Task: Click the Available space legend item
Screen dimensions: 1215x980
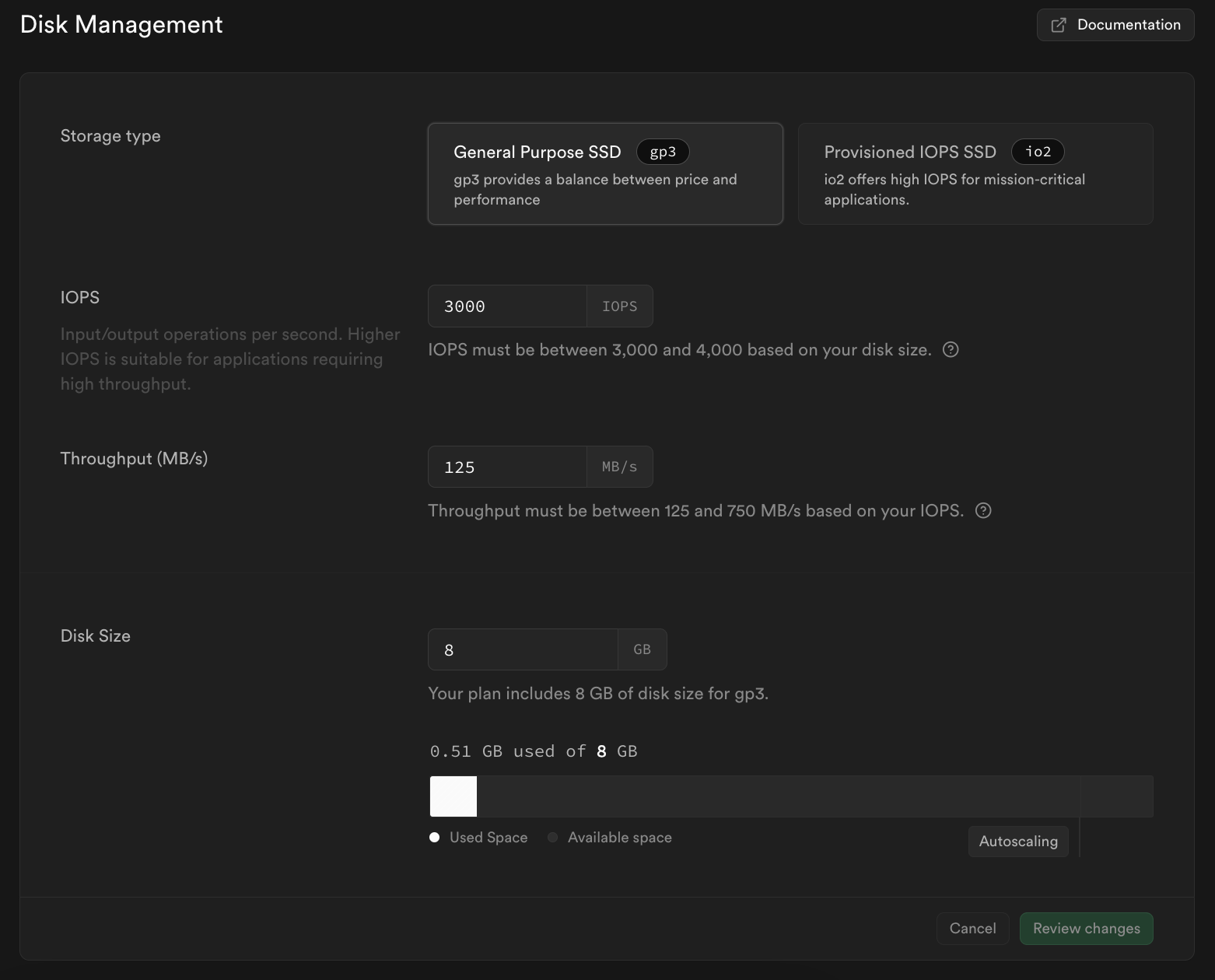Action: pos(610,838)
